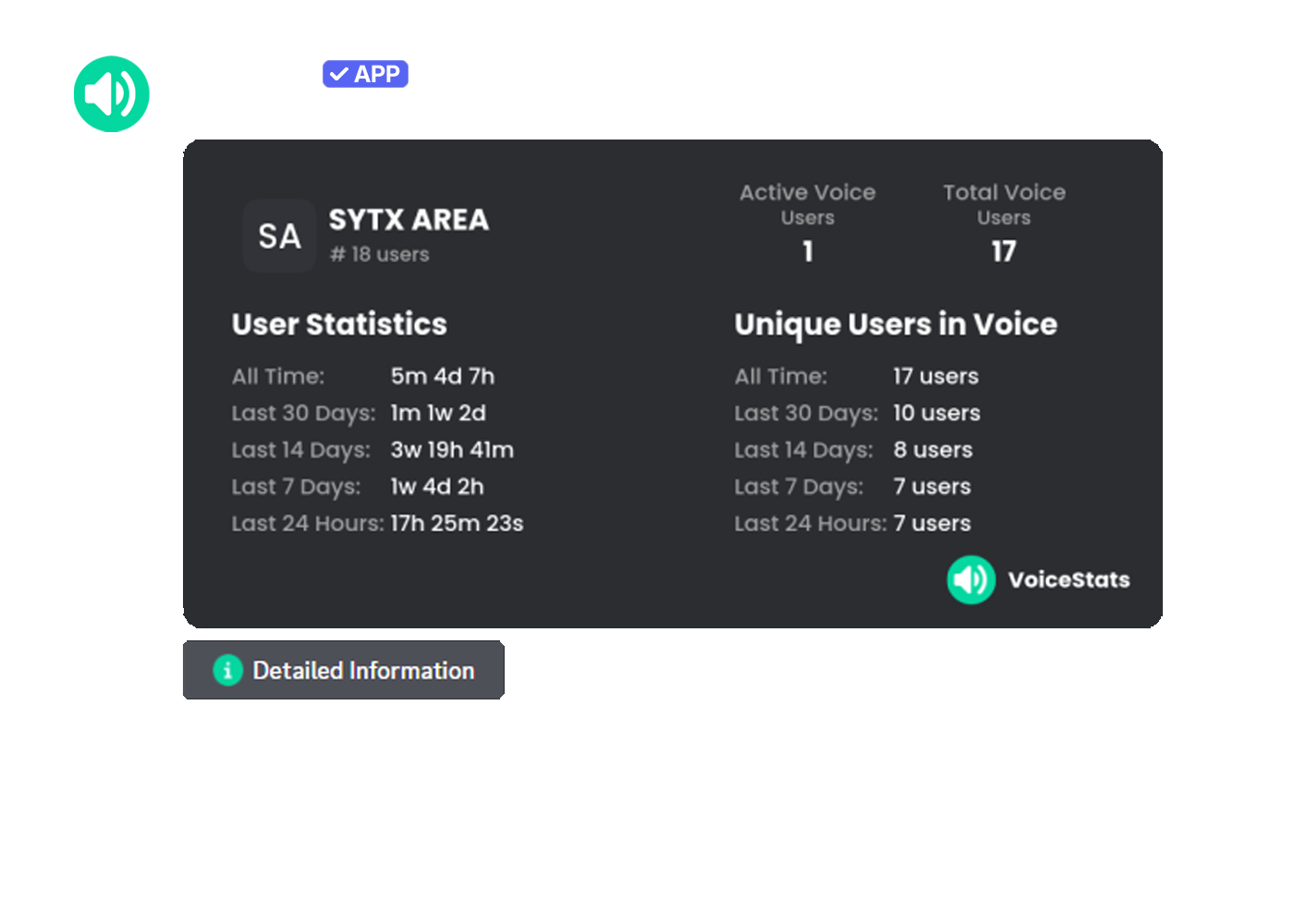Select the SA initials icon near SYTX AREA
The image size is (1294, 924).
(278, 237)
